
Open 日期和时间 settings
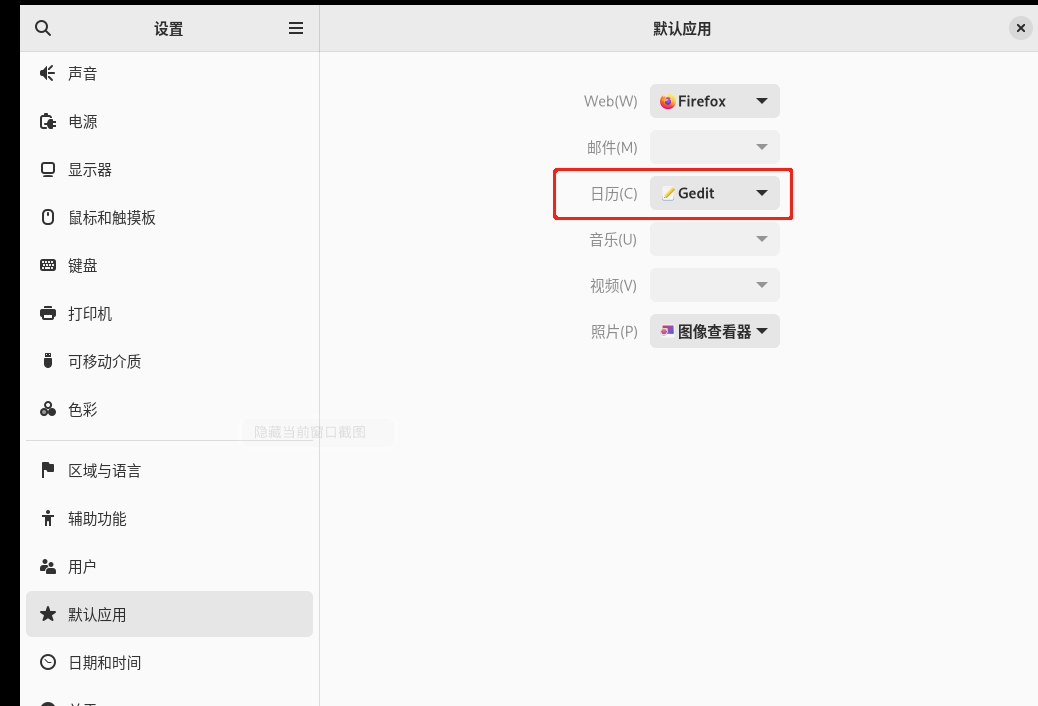tap(104, 662)
